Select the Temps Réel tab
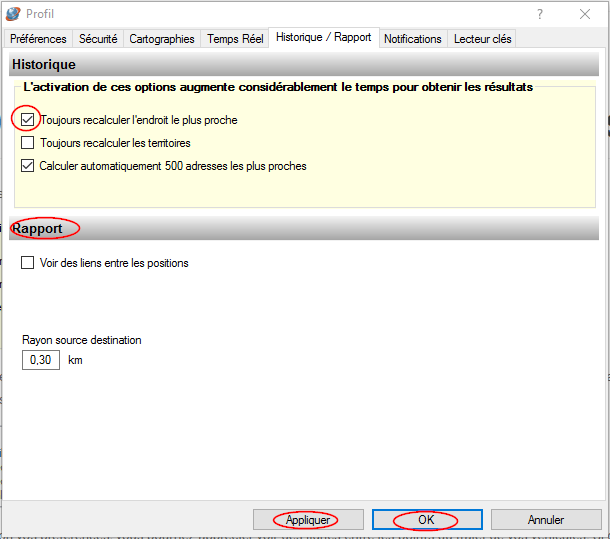The height and width of the screenshot is (539, 610). click(x=234, y=39)
